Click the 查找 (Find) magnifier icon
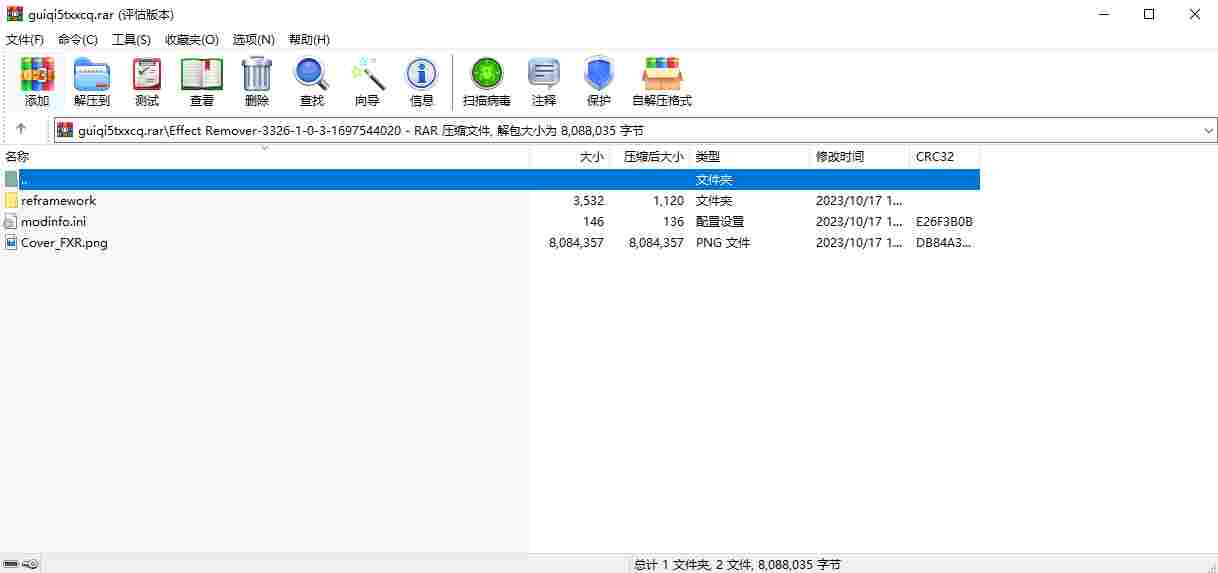The height and width of the screenshot is (573, 1218). (x=312, y=74)
